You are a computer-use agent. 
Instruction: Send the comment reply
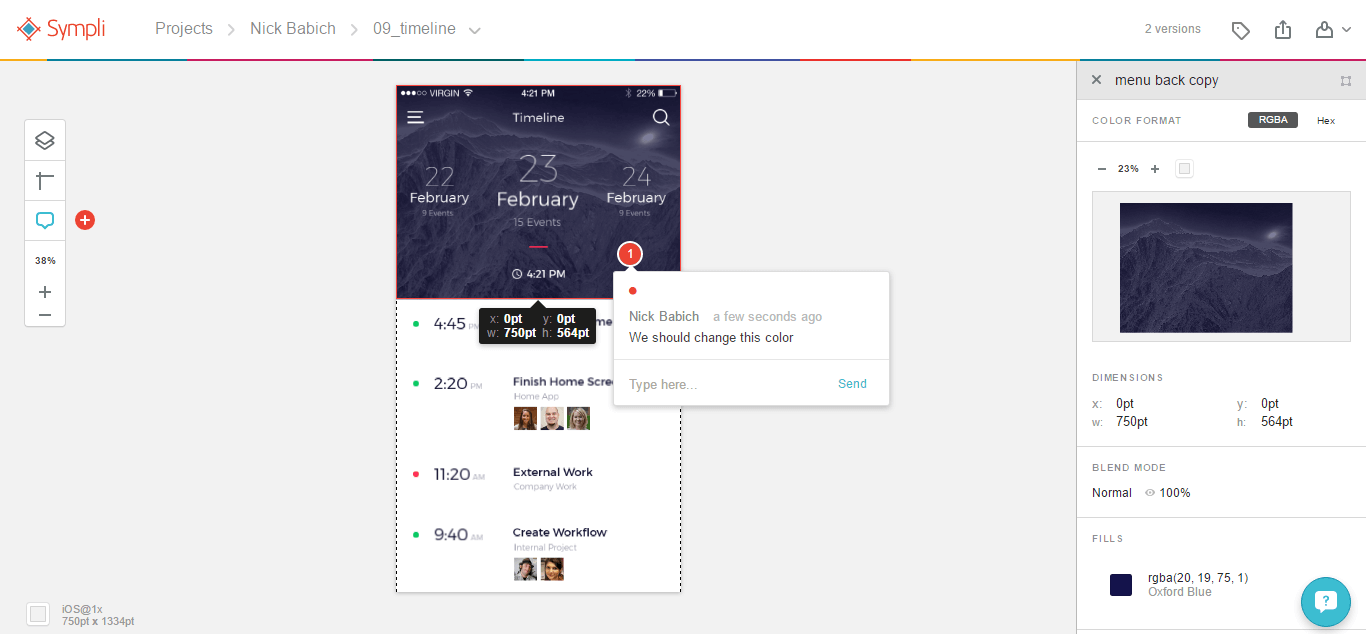(852, 384)
